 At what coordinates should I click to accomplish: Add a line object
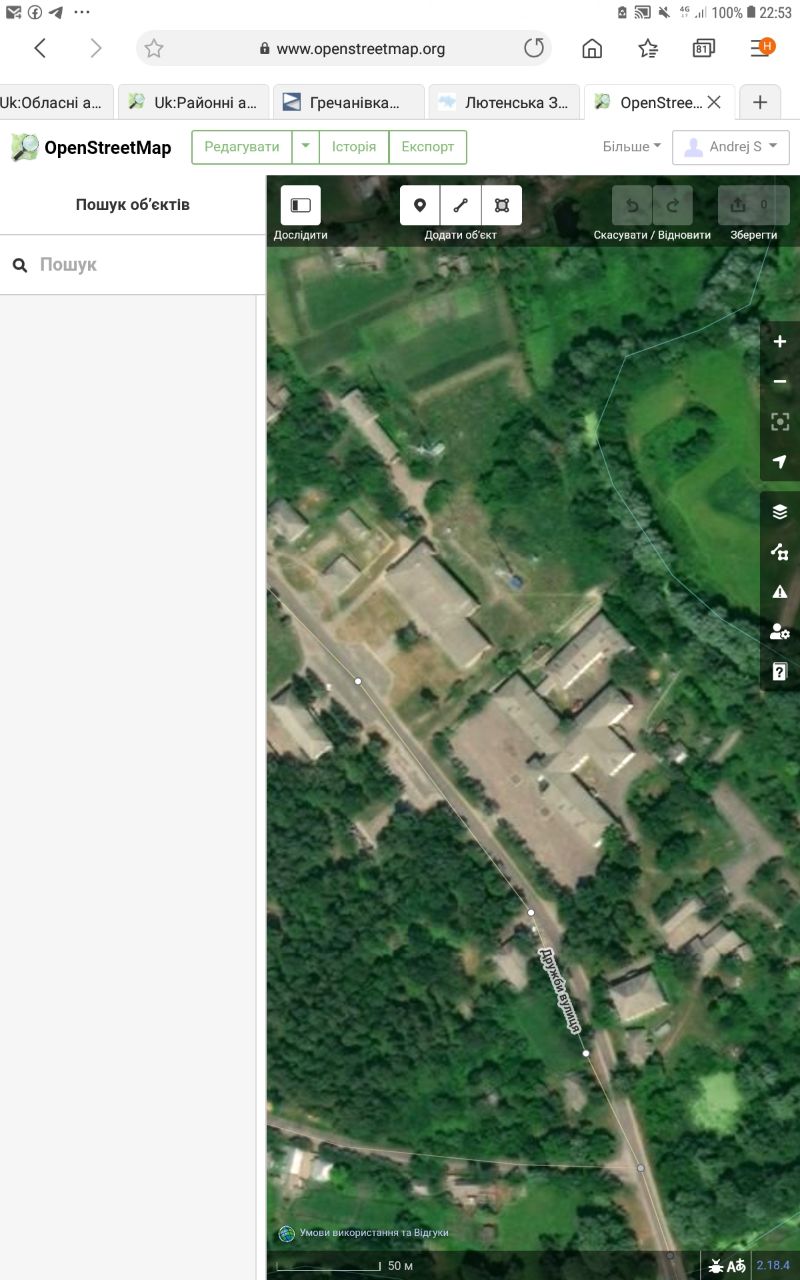coord(461,205)
